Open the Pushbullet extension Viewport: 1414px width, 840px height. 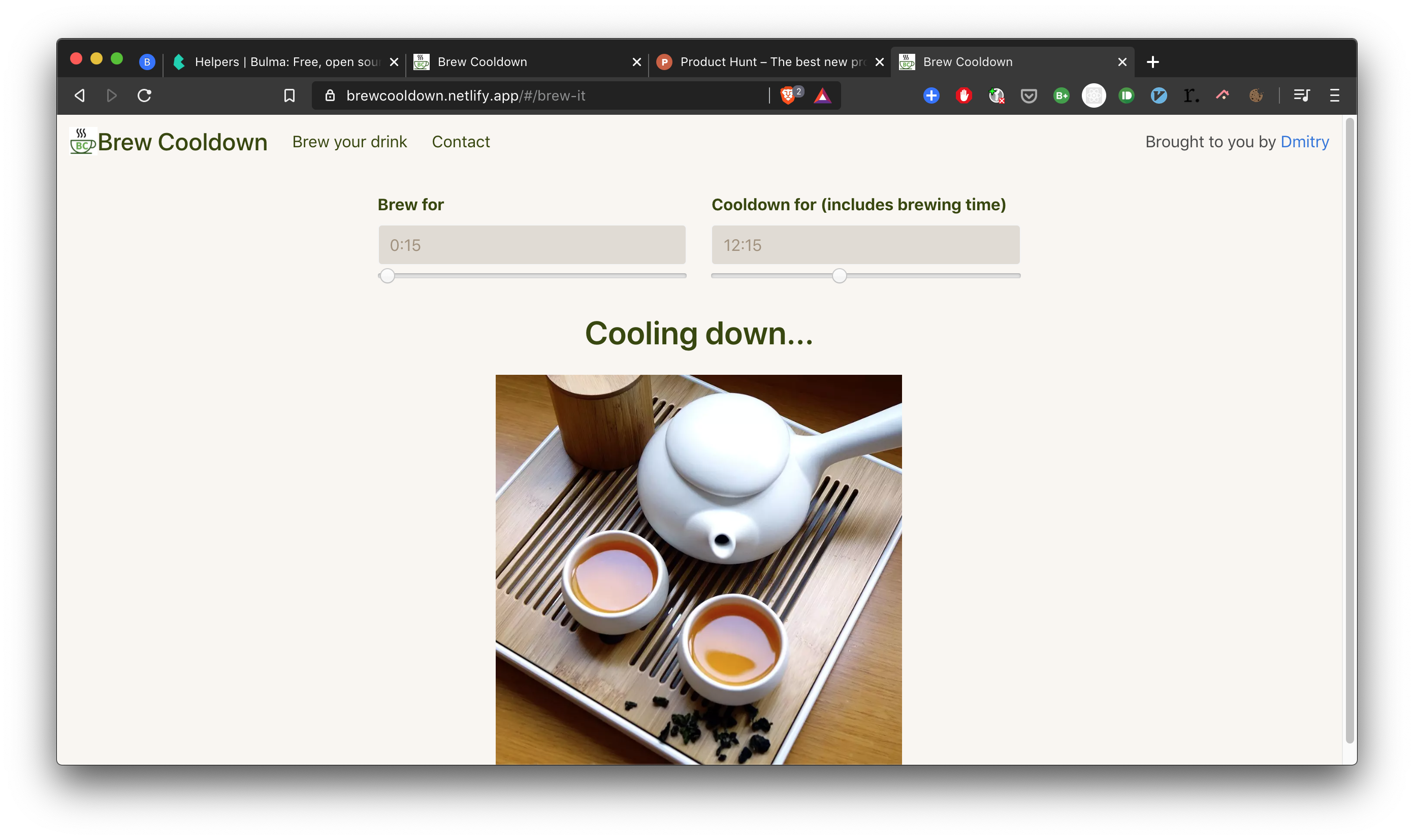pos(1126,95)
